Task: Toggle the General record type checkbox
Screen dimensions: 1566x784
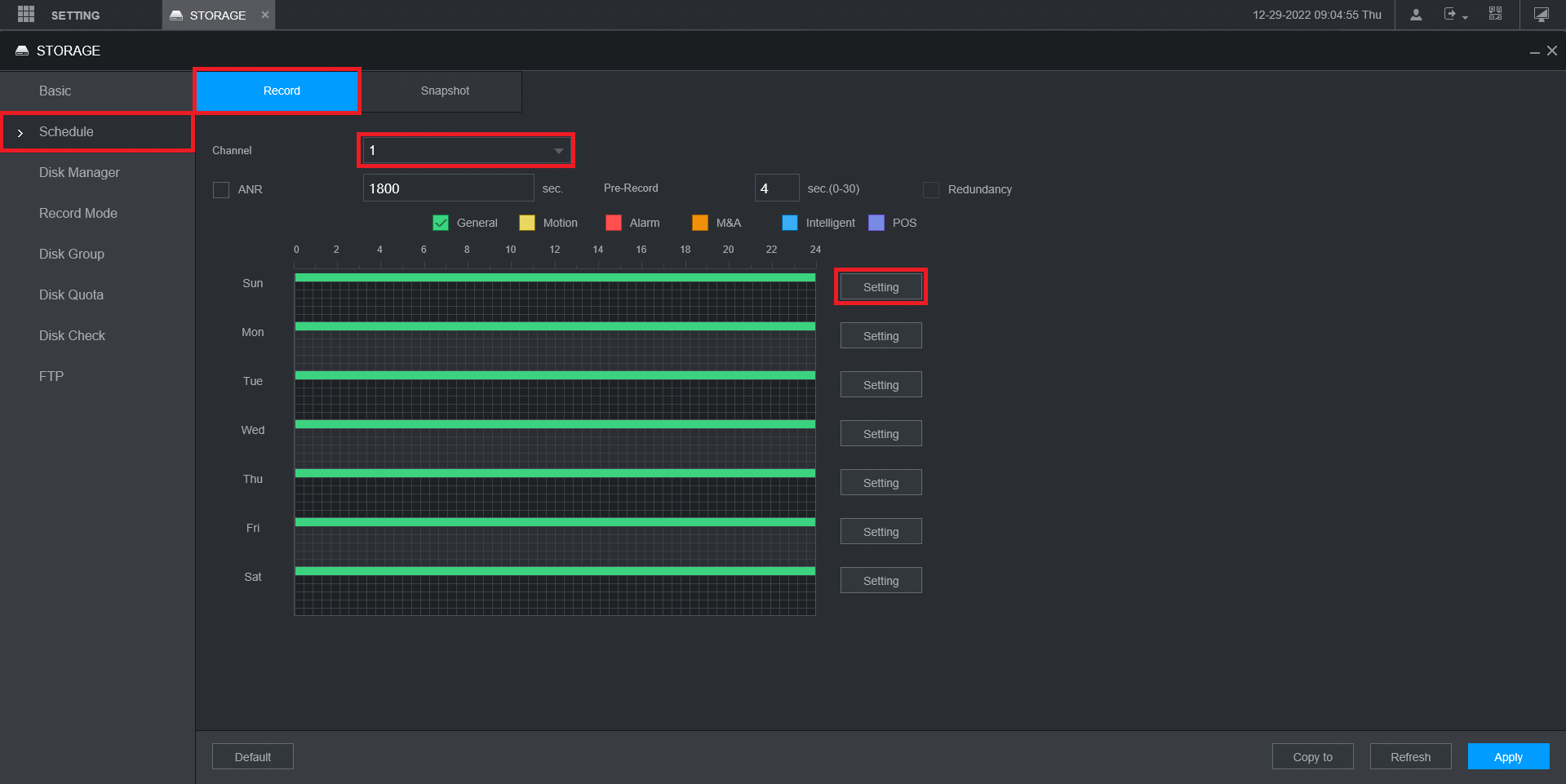Action: pos(441,223)
